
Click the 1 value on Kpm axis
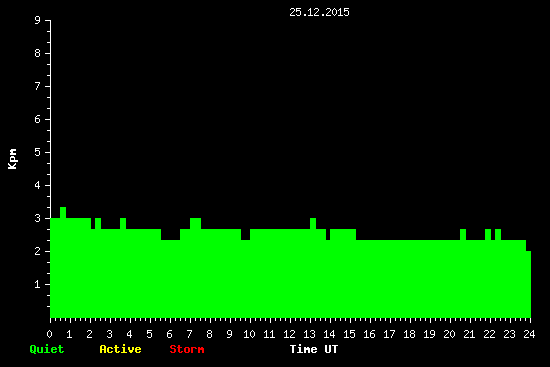point(38,284)
